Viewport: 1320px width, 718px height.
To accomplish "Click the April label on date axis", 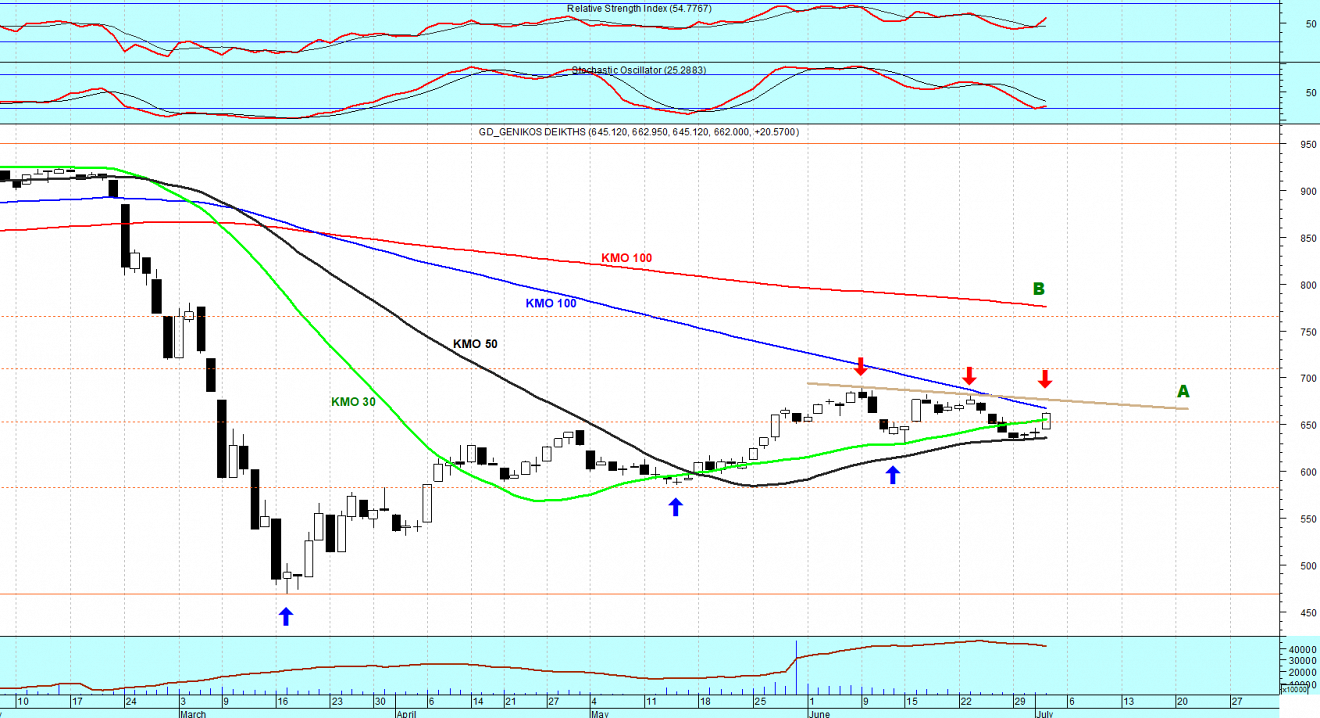I will 406,714.
